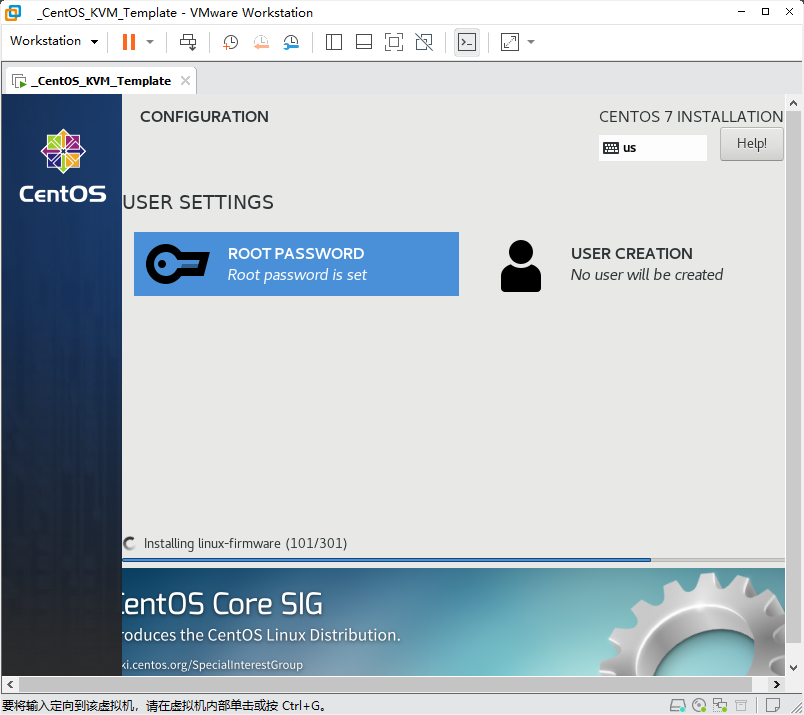Click the network adapter status icon
804x715 pixels.
(x=720, y=706)
